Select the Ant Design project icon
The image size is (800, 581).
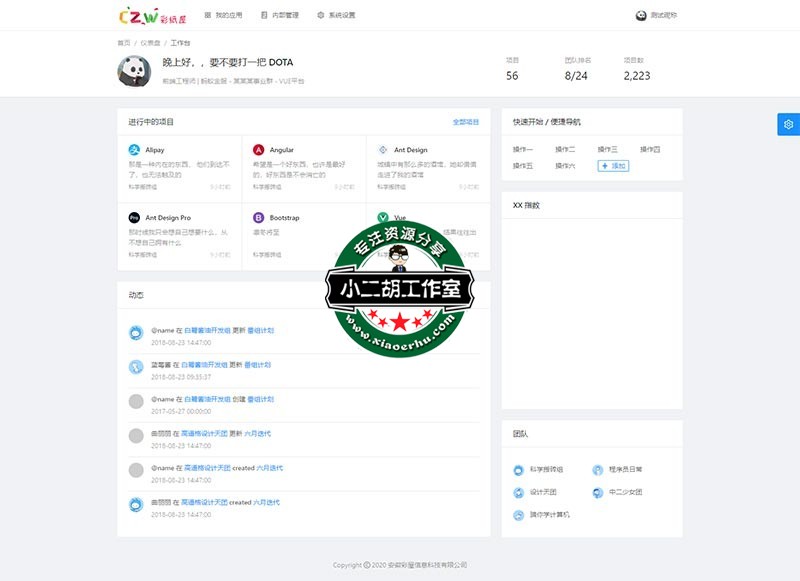click(383, 150)
